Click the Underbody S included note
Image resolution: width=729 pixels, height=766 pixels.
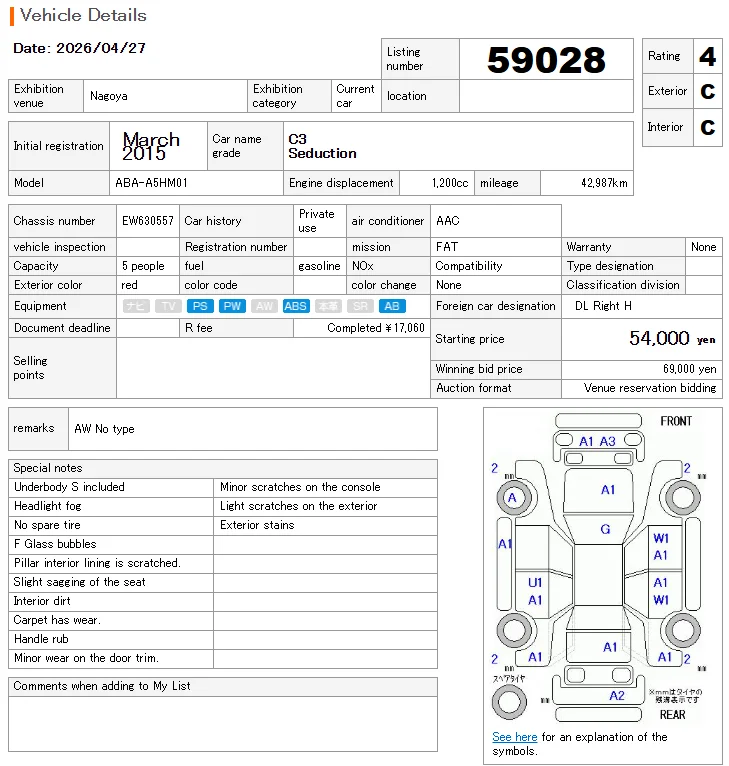69,487
